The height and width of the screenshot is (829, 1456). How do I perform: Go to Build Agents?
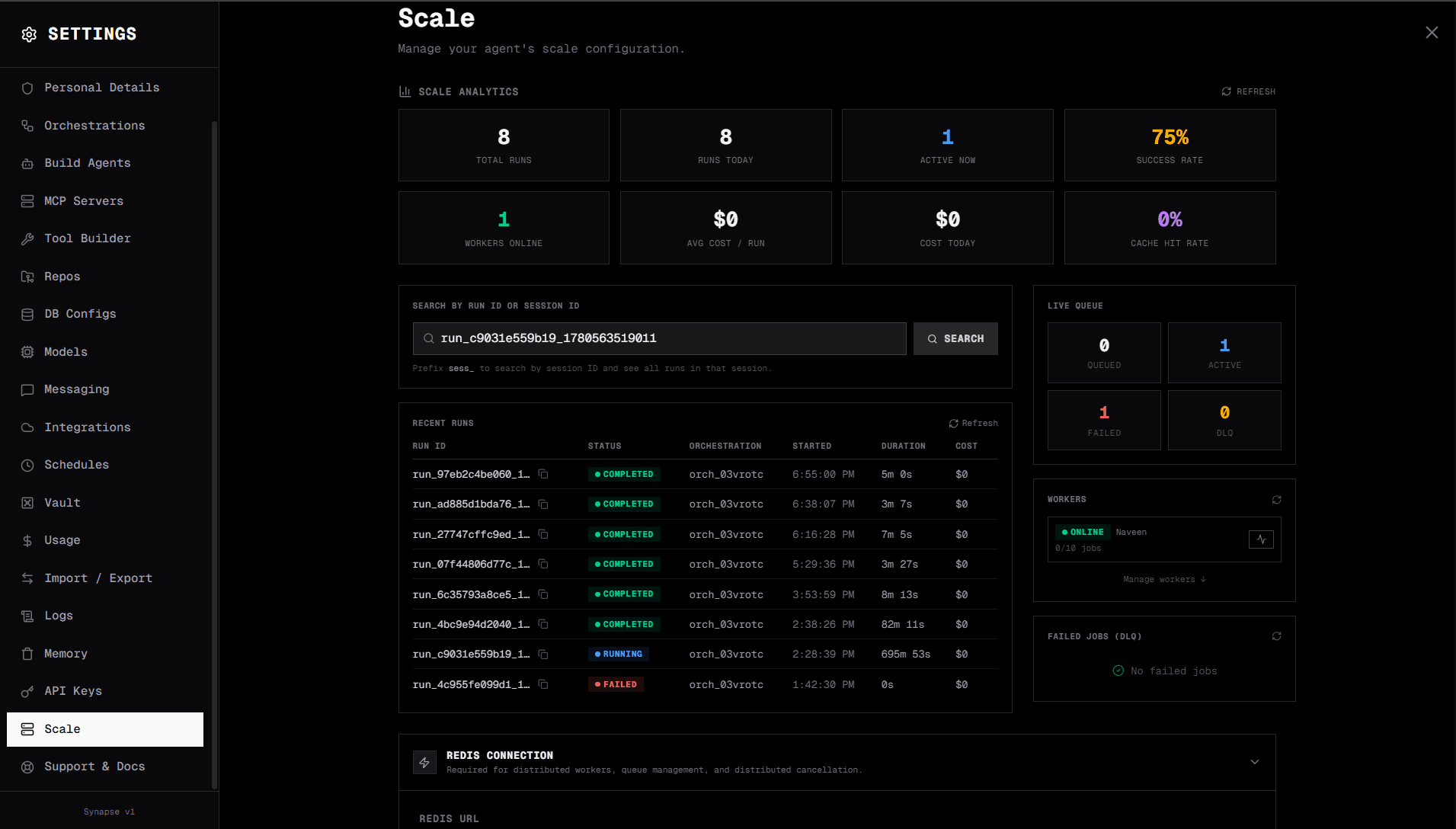[105, 163]
